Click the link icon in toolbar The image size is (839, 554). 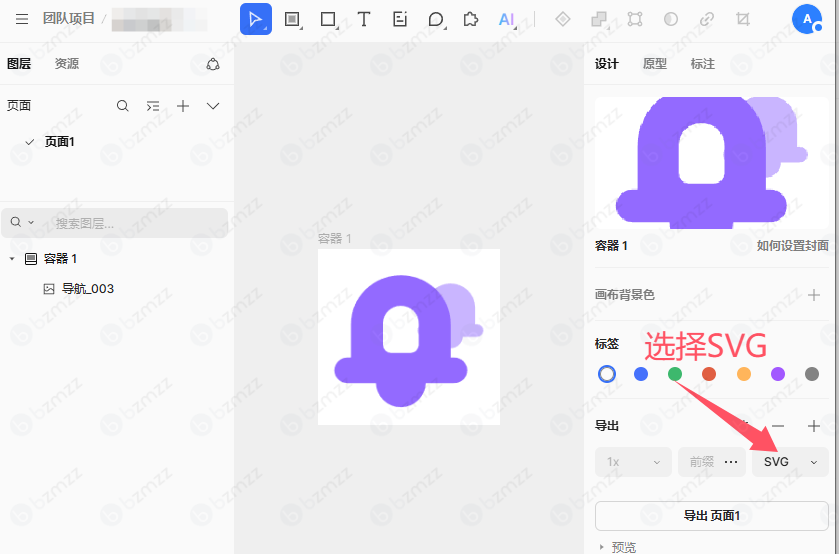(x=707, y=19)
